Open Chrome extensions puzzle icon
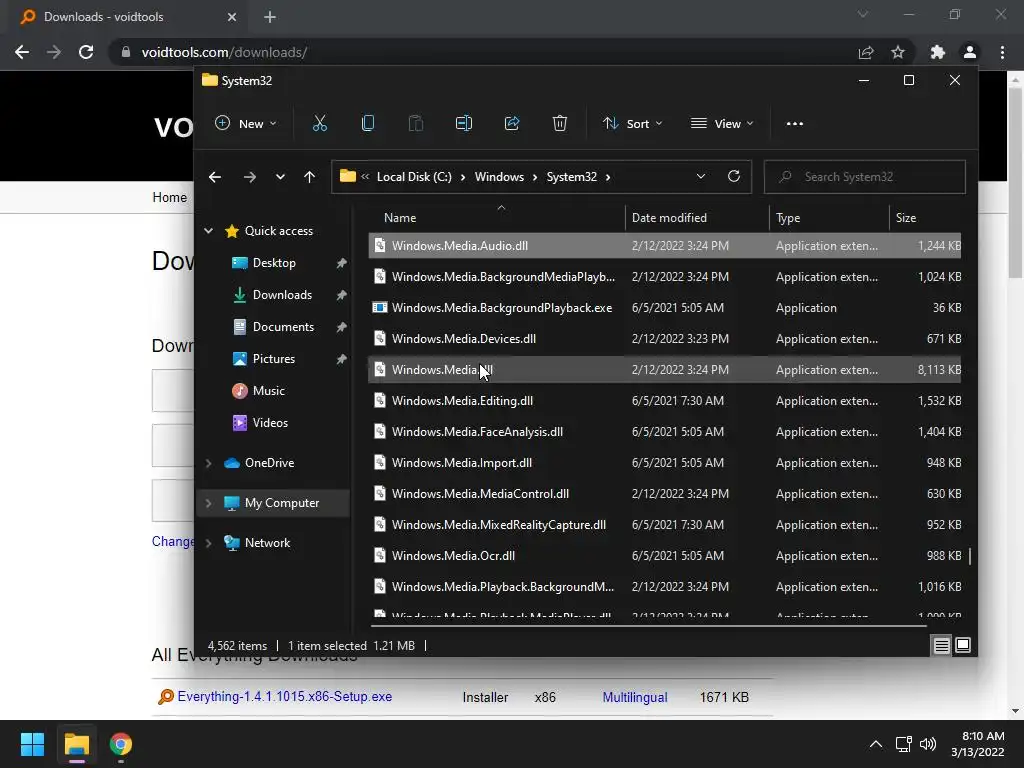Screen dimensions: 1024x768 pyautogui.click(x=938, y=52)
